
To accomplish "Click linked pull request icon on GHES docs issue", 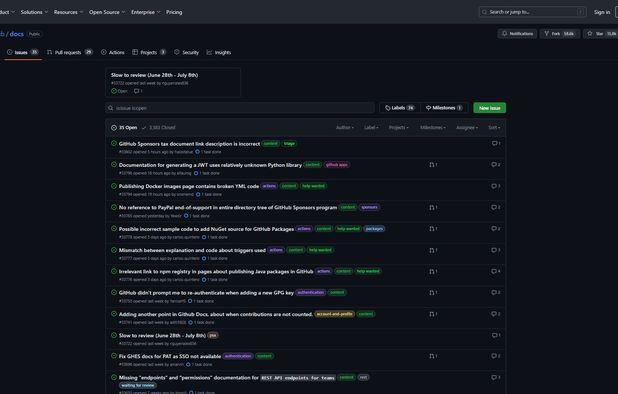I will click(x=433, y=356).
